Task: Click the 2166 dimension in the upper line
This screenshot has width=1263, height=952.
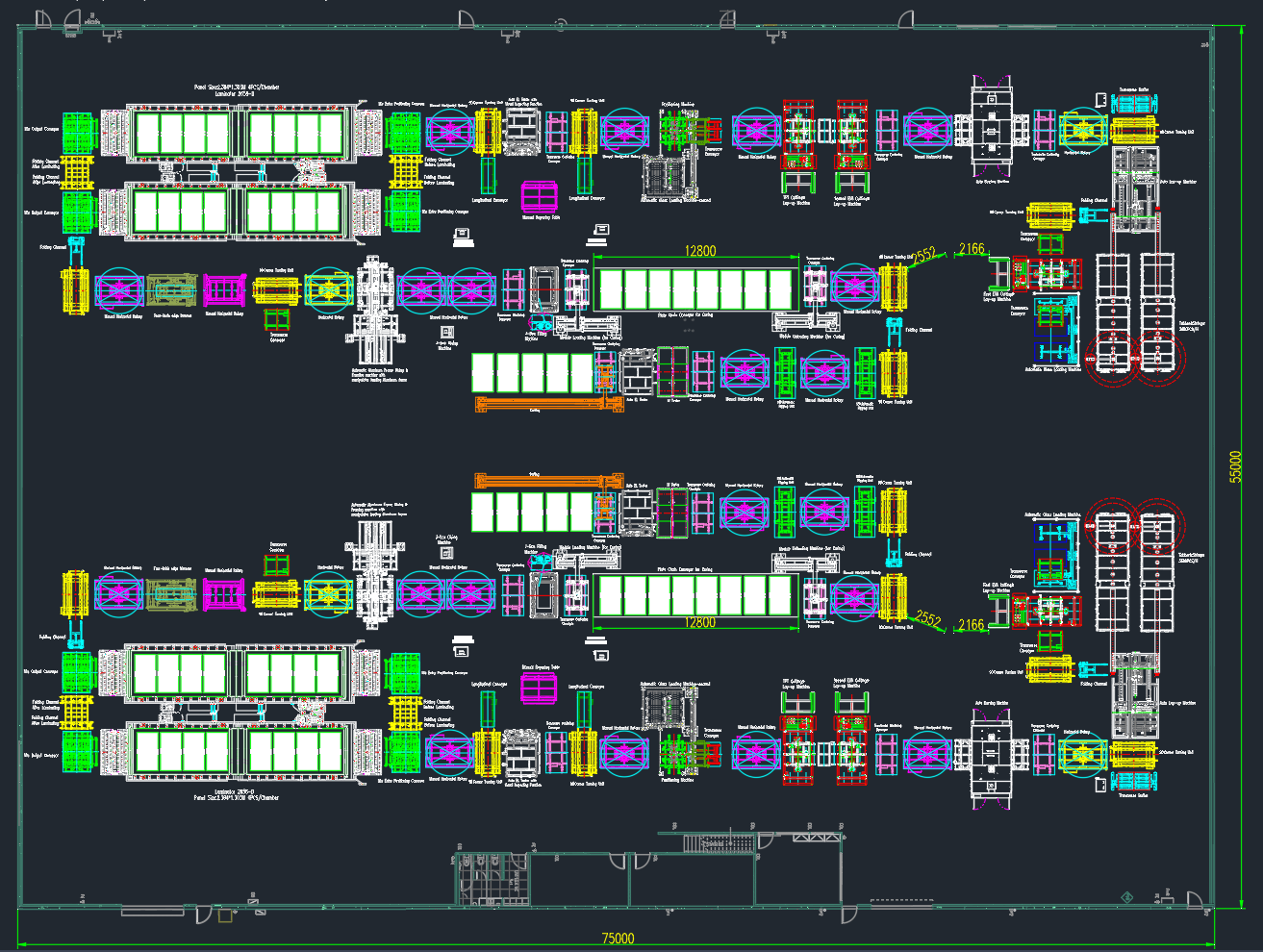Action: [x=972, y=249]
